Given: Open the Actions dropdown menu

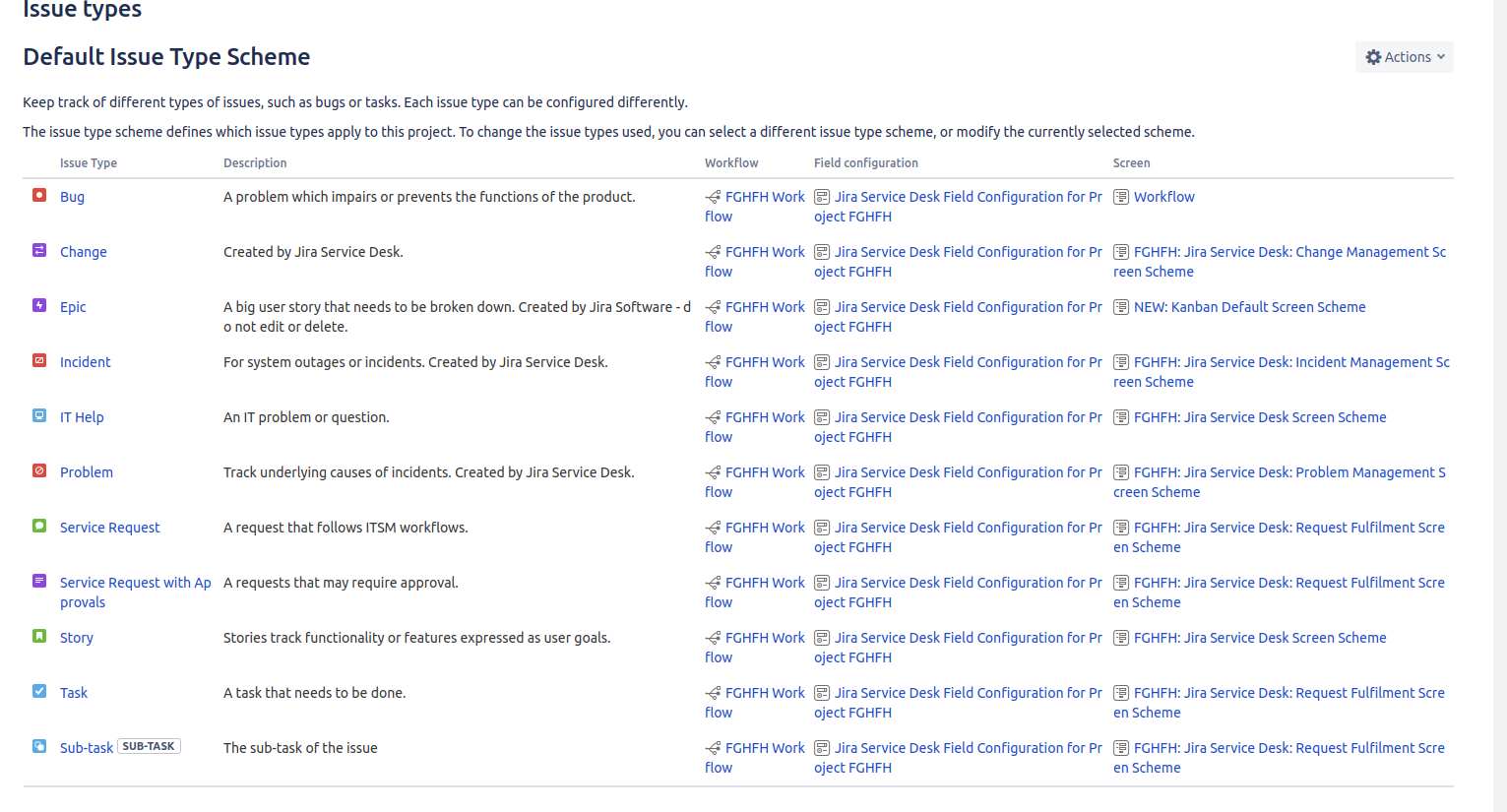Looking at the screenshot, I should [x=1405, y=57].
